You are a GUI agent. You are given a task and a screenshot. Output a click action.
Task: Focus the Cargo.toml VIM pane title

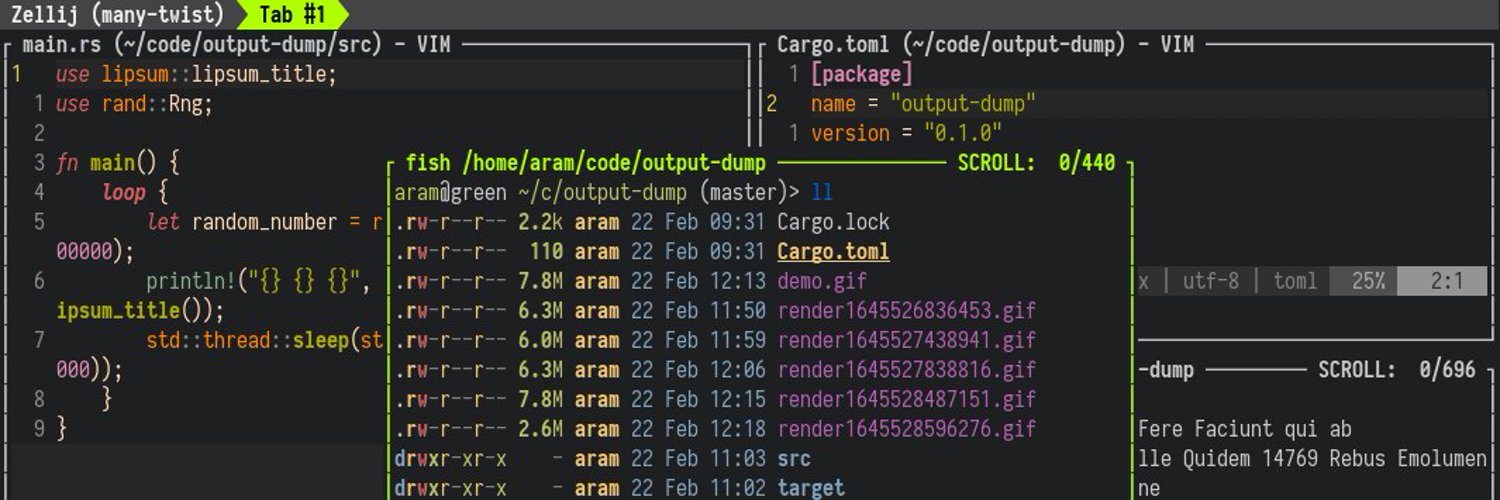tap(985, 44)
